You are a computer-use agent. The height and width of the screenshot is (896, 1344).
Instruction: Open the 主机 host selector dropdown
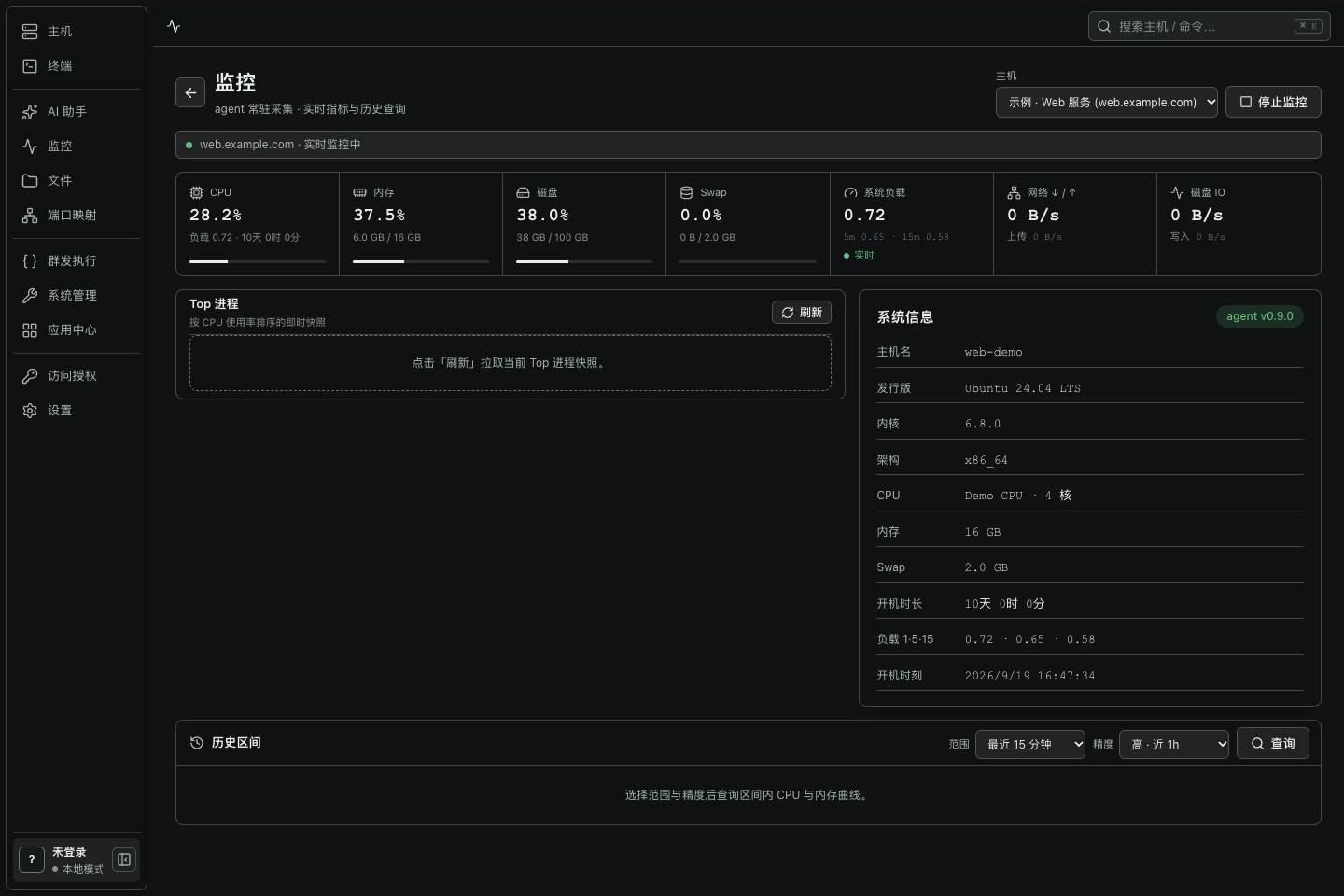[1107, 102]
